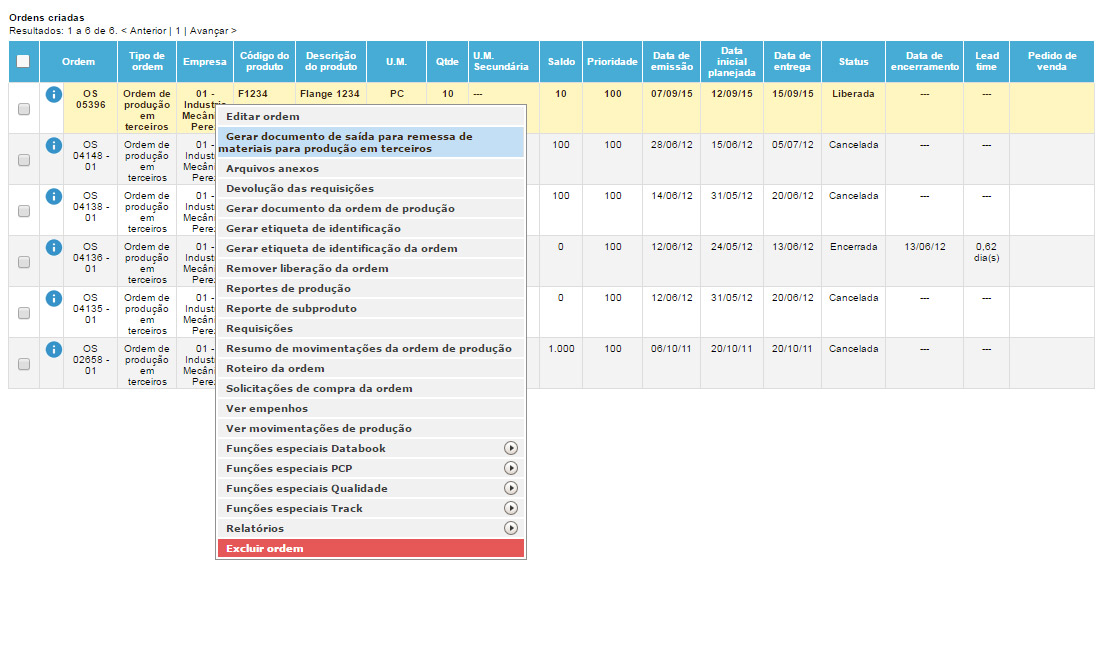The image size is (1106, 672).
Task: Select the 'Gerar etiqueta de identificação' menu entry
Action: pyautogui.click(x=371, y=228)
